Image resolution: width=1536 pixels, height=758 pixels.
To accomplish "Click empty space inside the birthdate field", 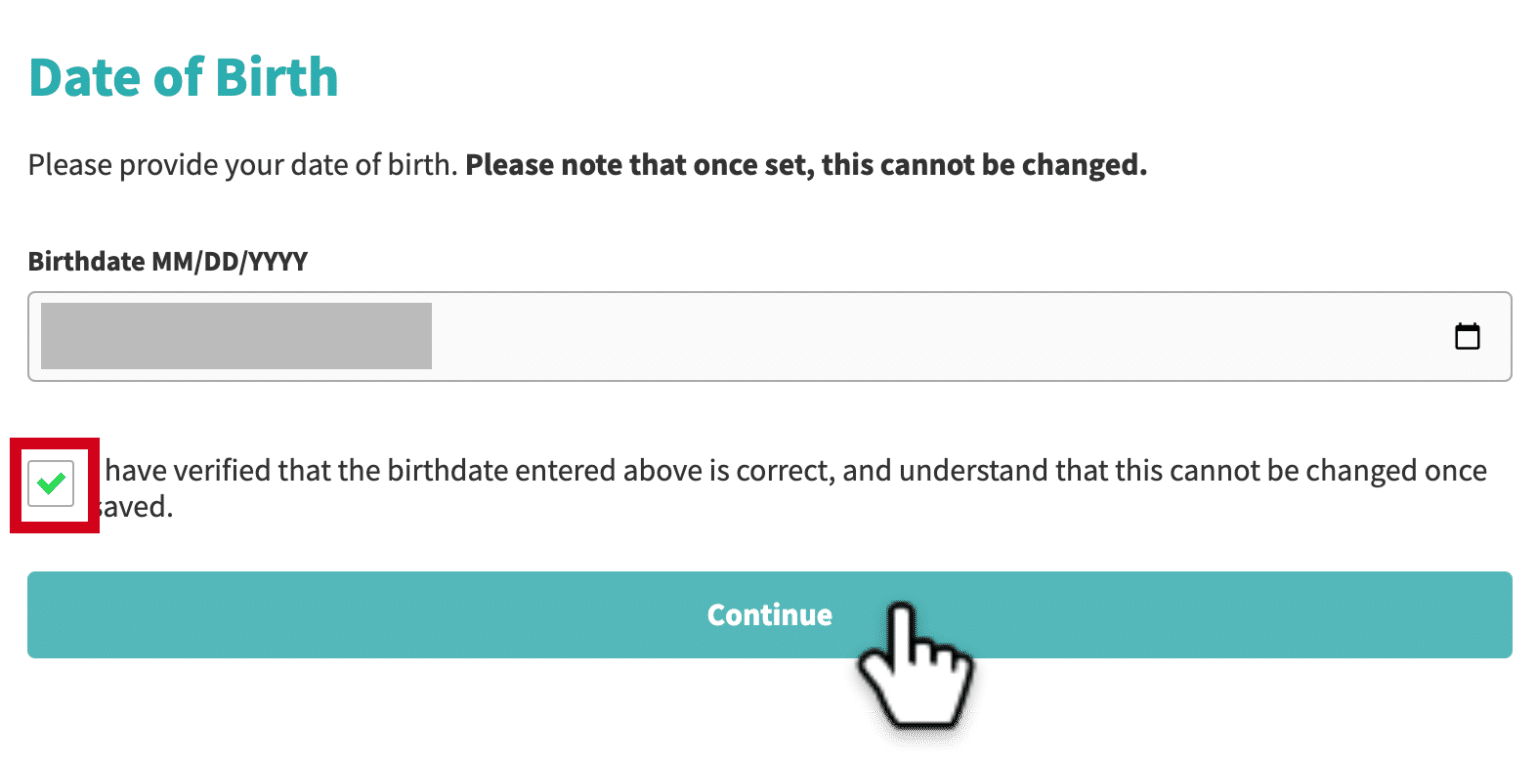I will pyautogui.click(x=940, y=336).
